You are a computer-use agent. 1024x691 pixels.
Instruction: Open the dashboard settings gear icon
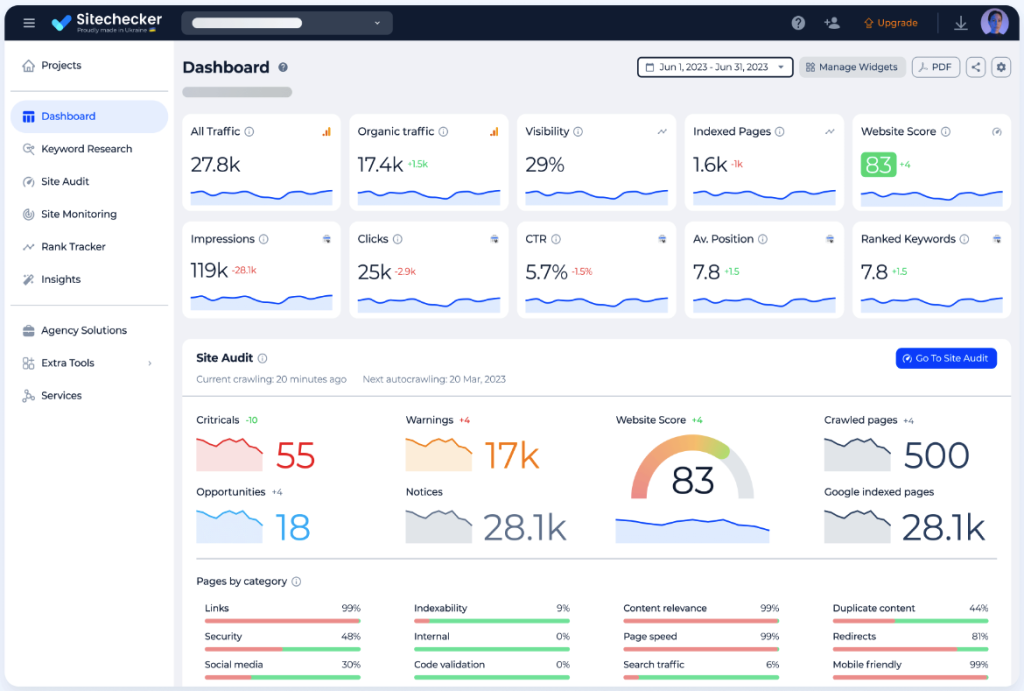coord(1001,67)
